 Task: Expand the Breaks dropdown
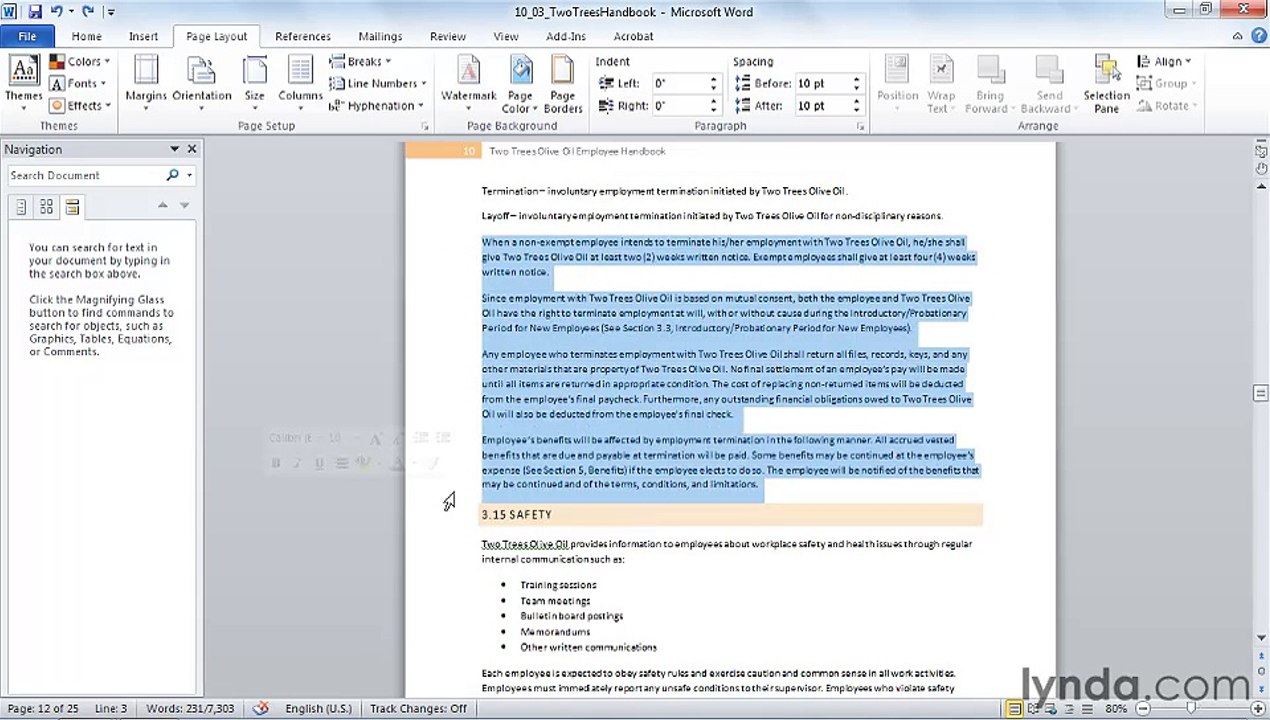click(x=360, y=62)
